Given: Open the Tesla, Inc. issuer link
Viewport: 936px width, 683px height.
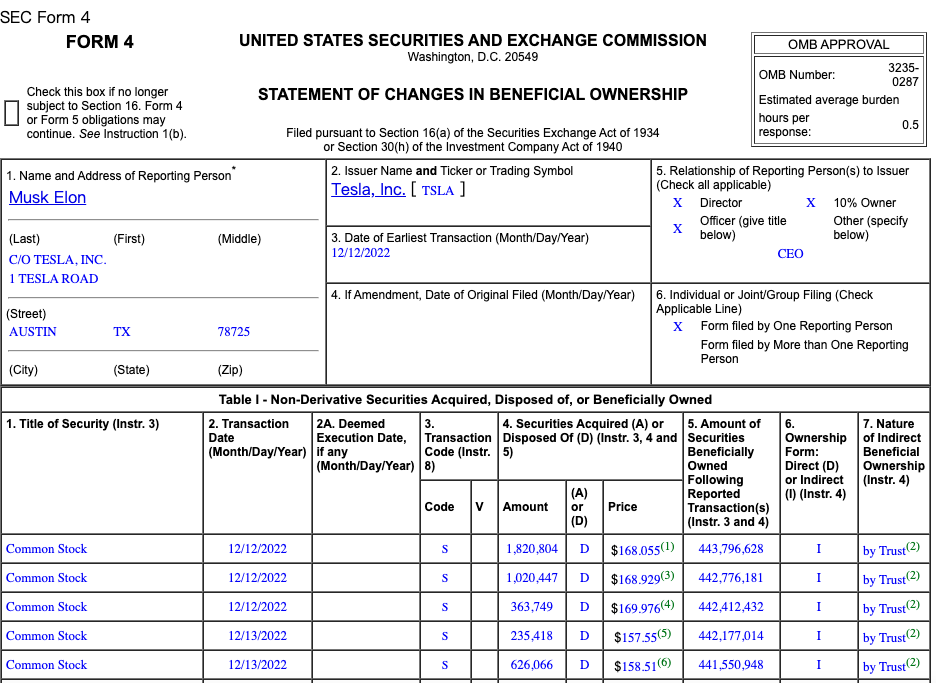Looking at the screenshot, I should pyautogui.click(x=368, y=190).
